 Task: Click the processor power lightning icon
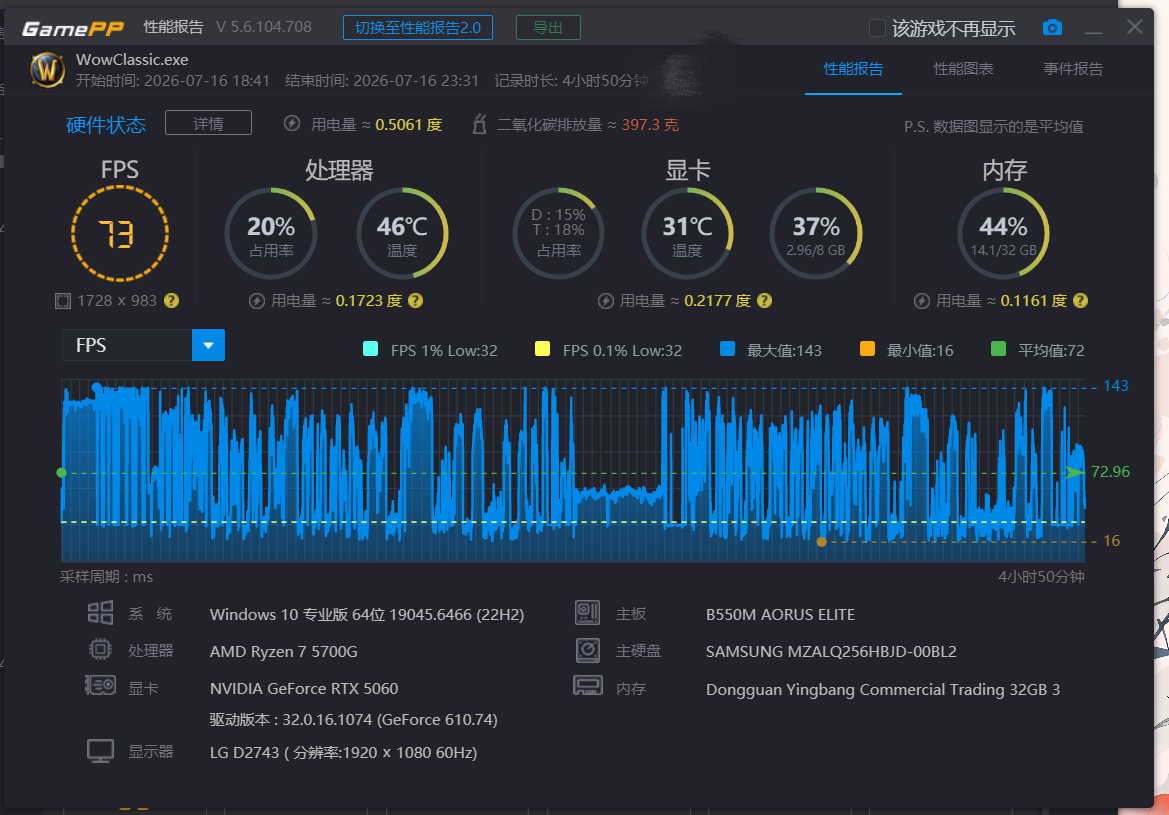[x=256, y=300]
